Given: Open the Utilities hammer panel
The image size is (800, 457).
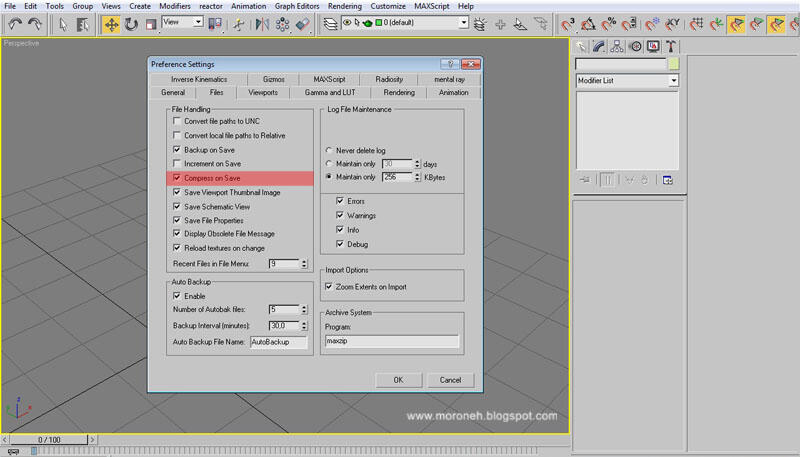Looking at the screenshot, I should click(671, 46).
